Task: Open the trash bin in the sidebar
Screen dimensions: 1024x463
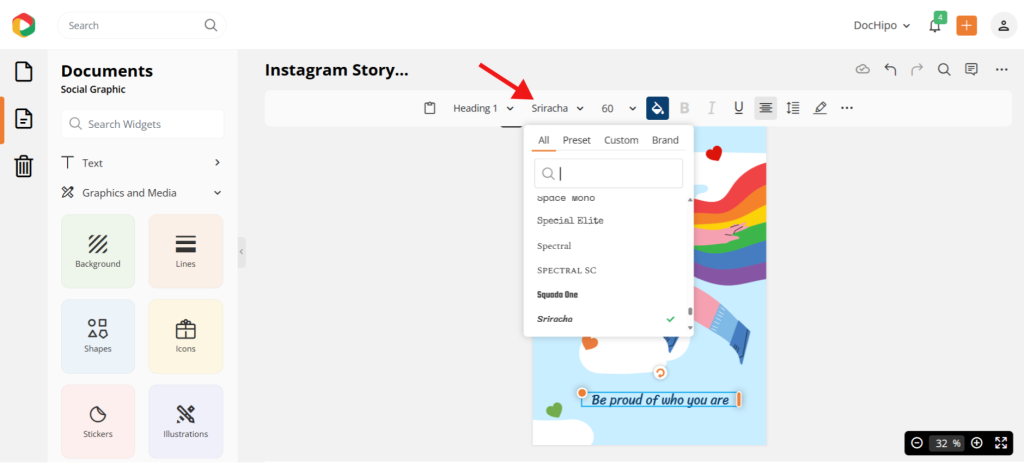Action: click(x=24, y=166)
